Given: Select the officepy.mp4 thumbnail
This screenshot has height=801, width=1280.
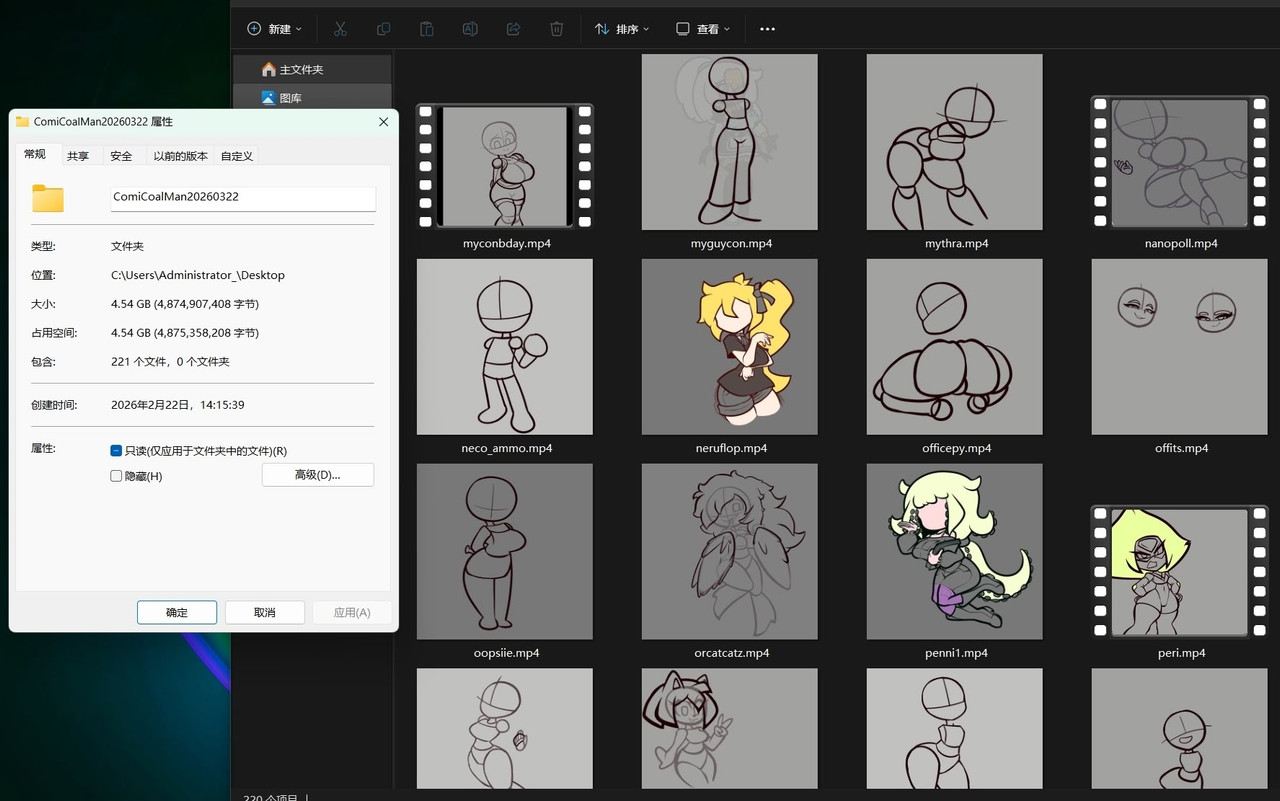Looking at the screenshot, I should [x=955, y=347].
